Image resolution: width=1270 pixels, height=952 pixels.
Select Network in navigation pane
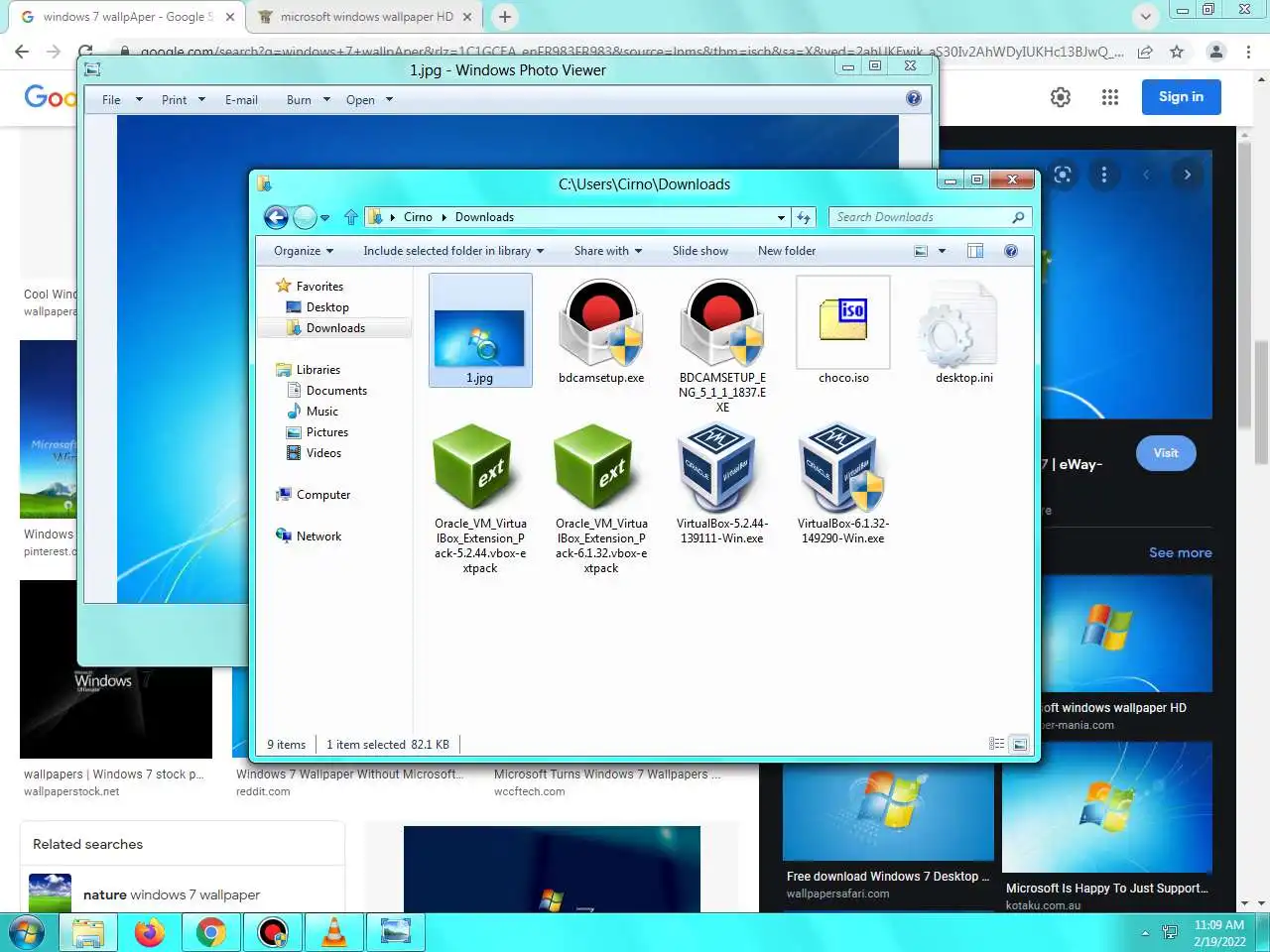click(318, 536)
